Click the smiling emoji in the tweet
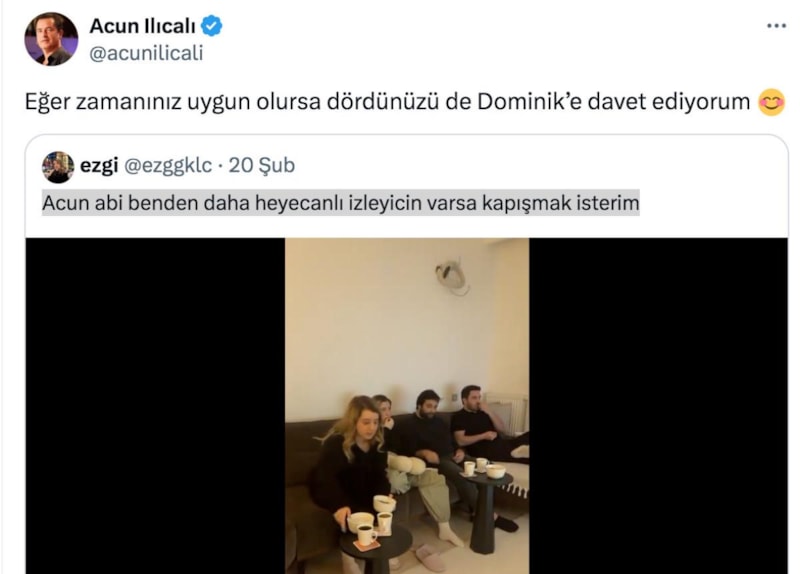 point(771,102)
